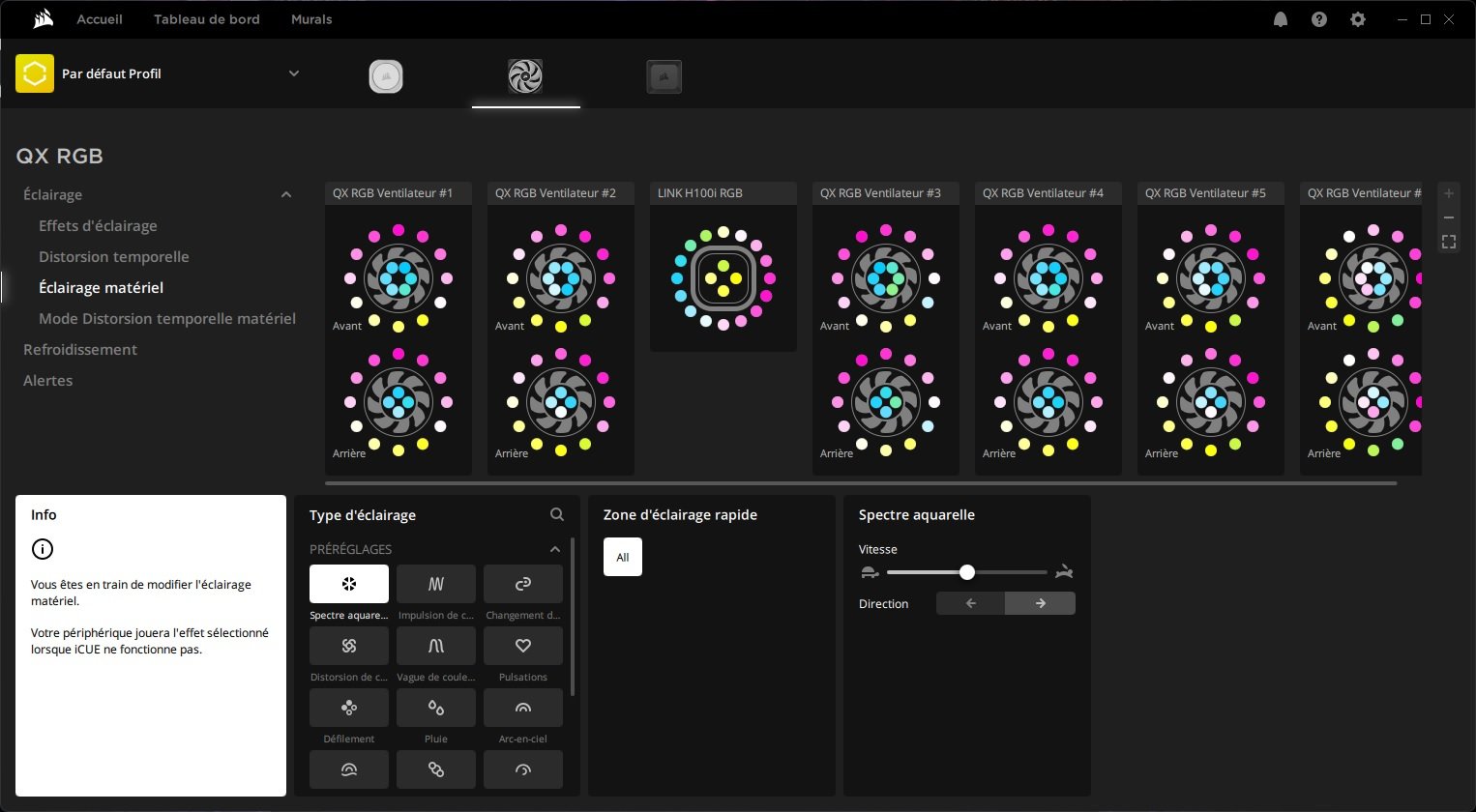Click the lighting type list scrollbar
1476x812 pixels.
(x=573, y=617)
